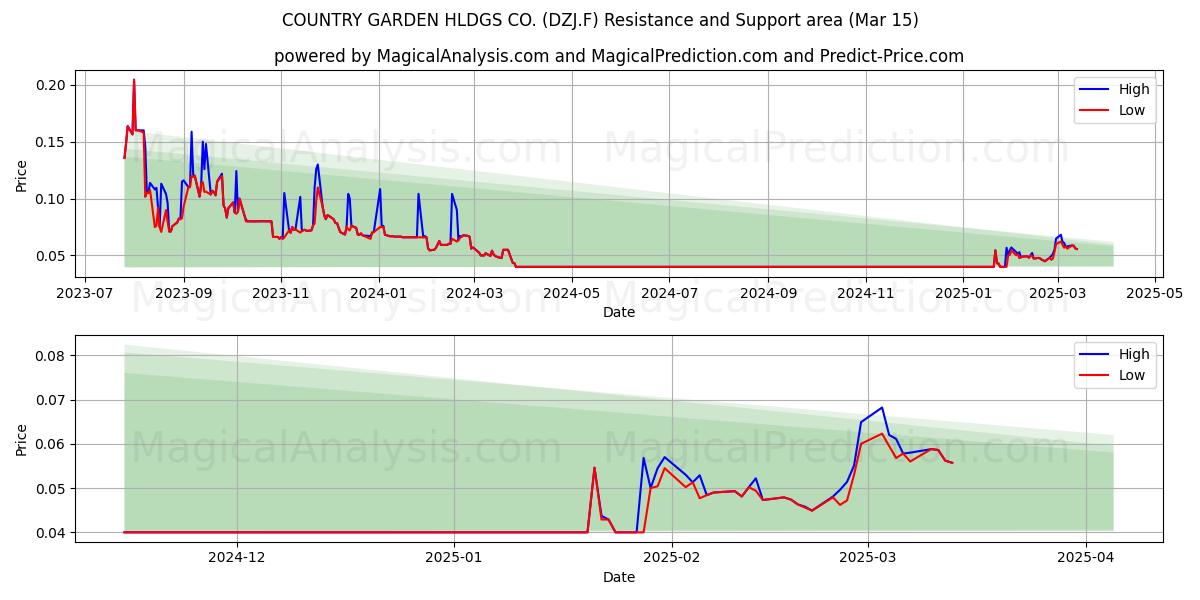This screenshot has height=600, width=1200.
Task: Click the red Low line swatch in top legend
Action: coord(1095,111)
